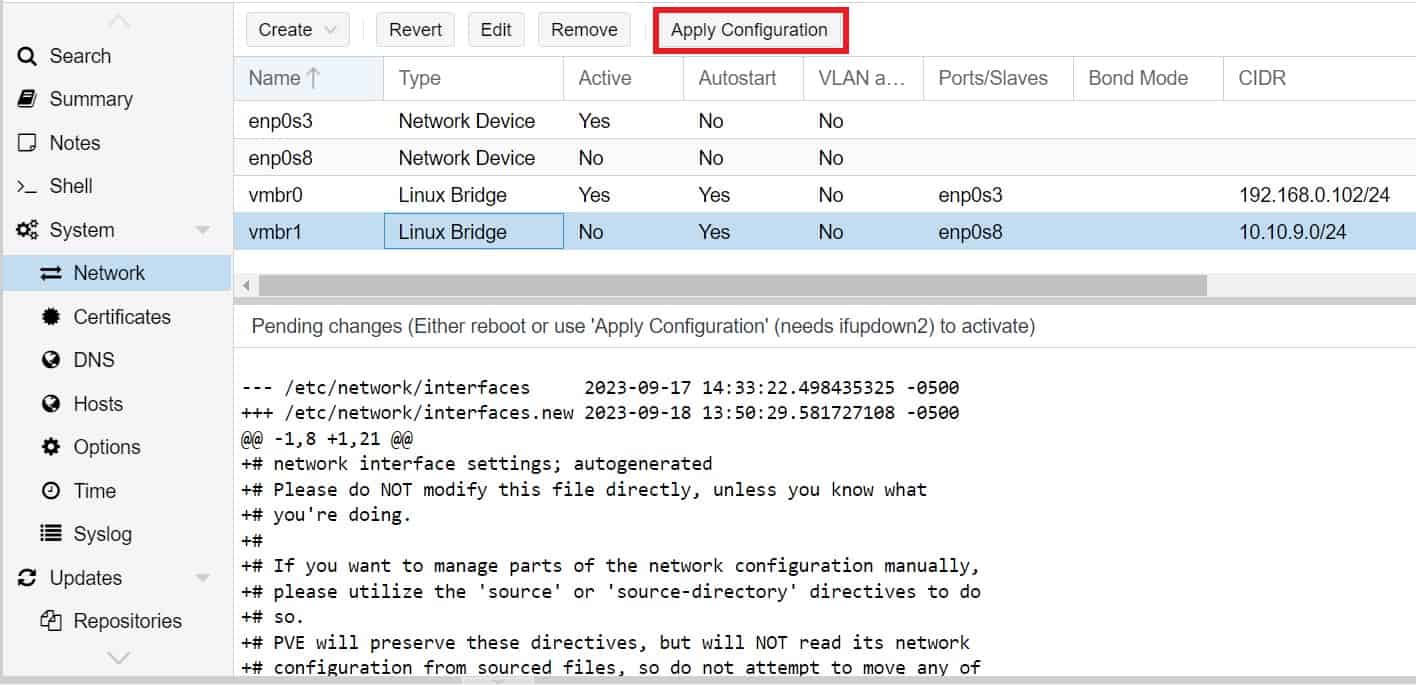The height and width of the screenshot is (685, 1416).
Task: Collapse the Updates section arrow
Action: [203, 578]
